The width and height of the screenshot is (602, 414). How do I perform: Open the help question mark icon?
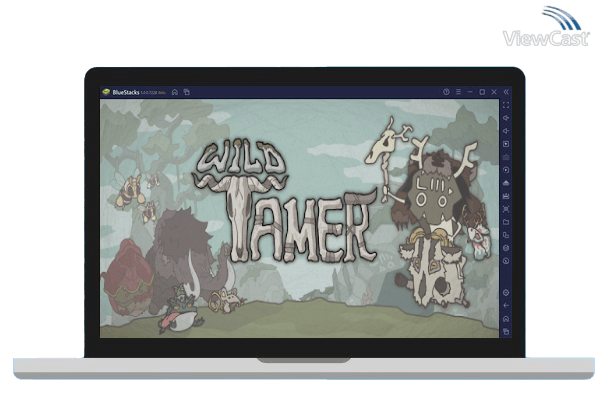coord(446,92)
